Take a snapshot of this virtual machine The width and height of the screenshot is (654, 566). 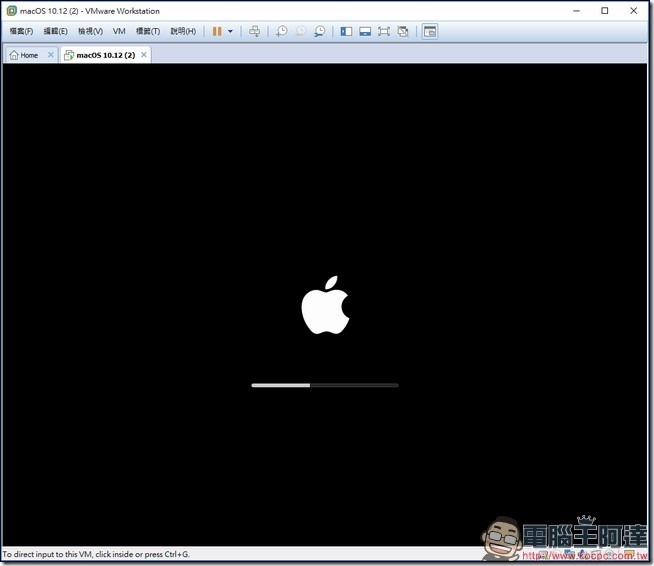click(282, 31)
